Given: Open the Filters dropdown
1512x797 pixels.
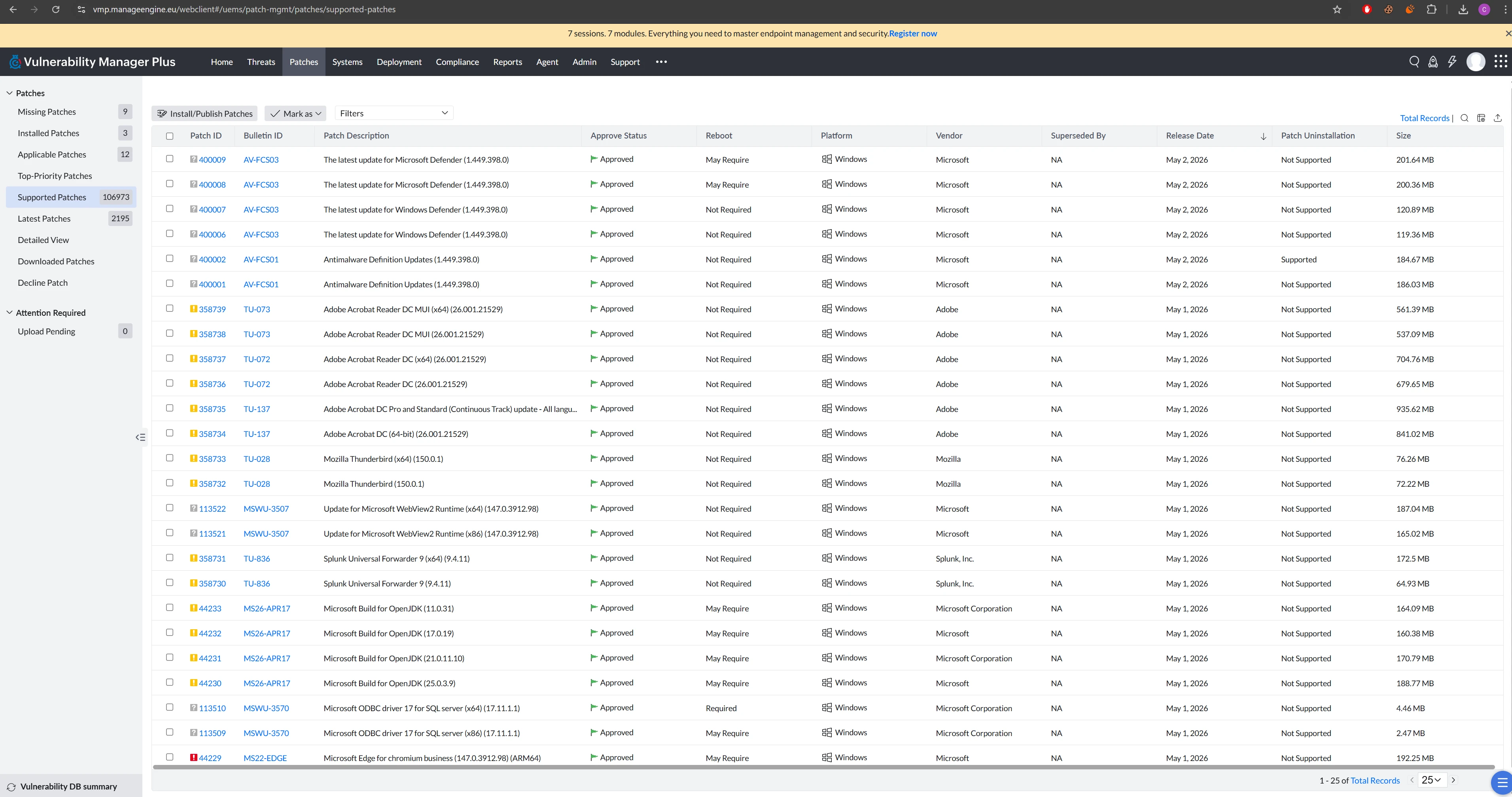Looking at the screenshot, I should click(394, 113).
